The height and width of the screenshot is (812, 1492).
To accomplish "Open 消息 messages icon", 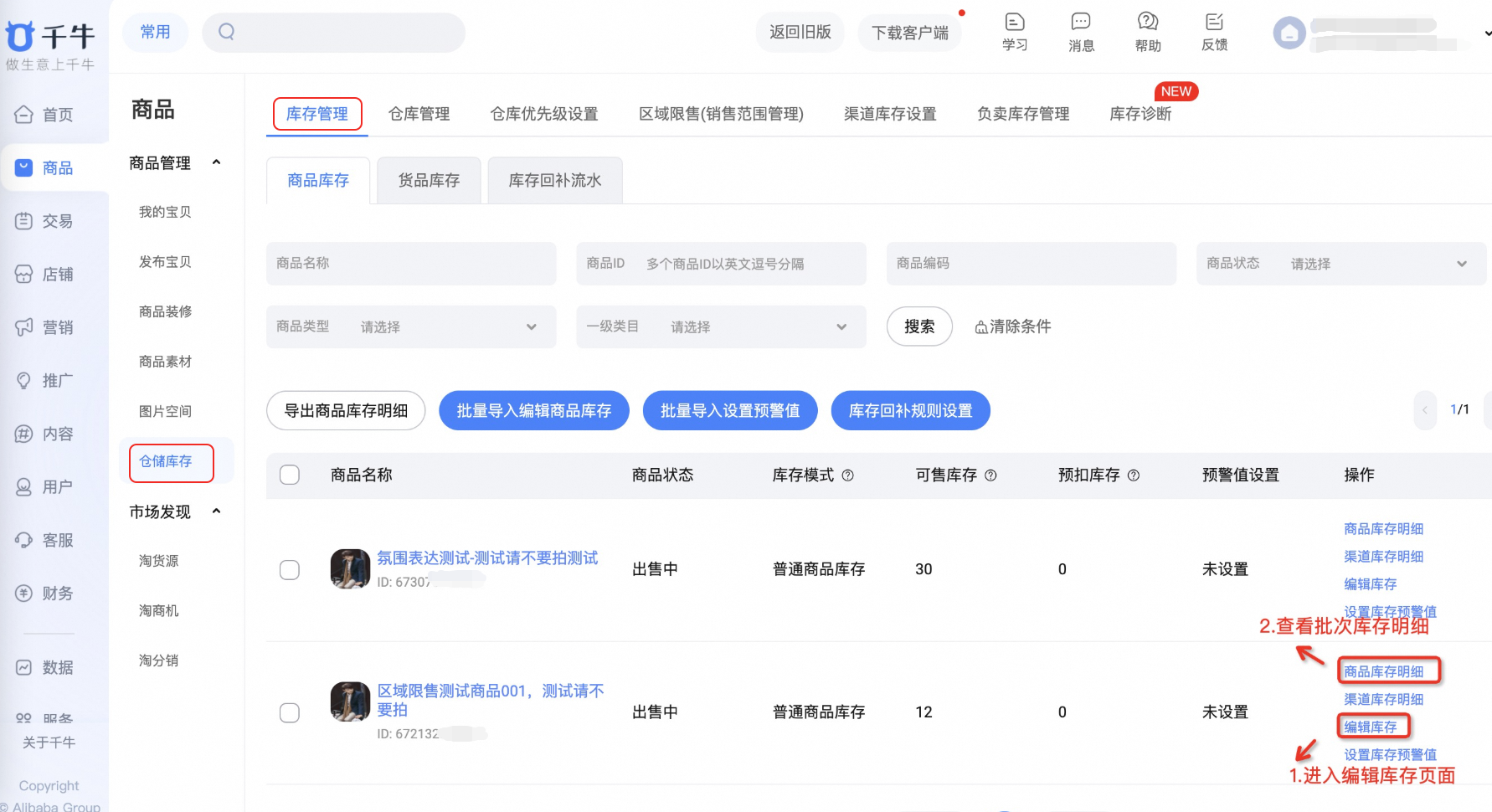I will pos(1081,32).
